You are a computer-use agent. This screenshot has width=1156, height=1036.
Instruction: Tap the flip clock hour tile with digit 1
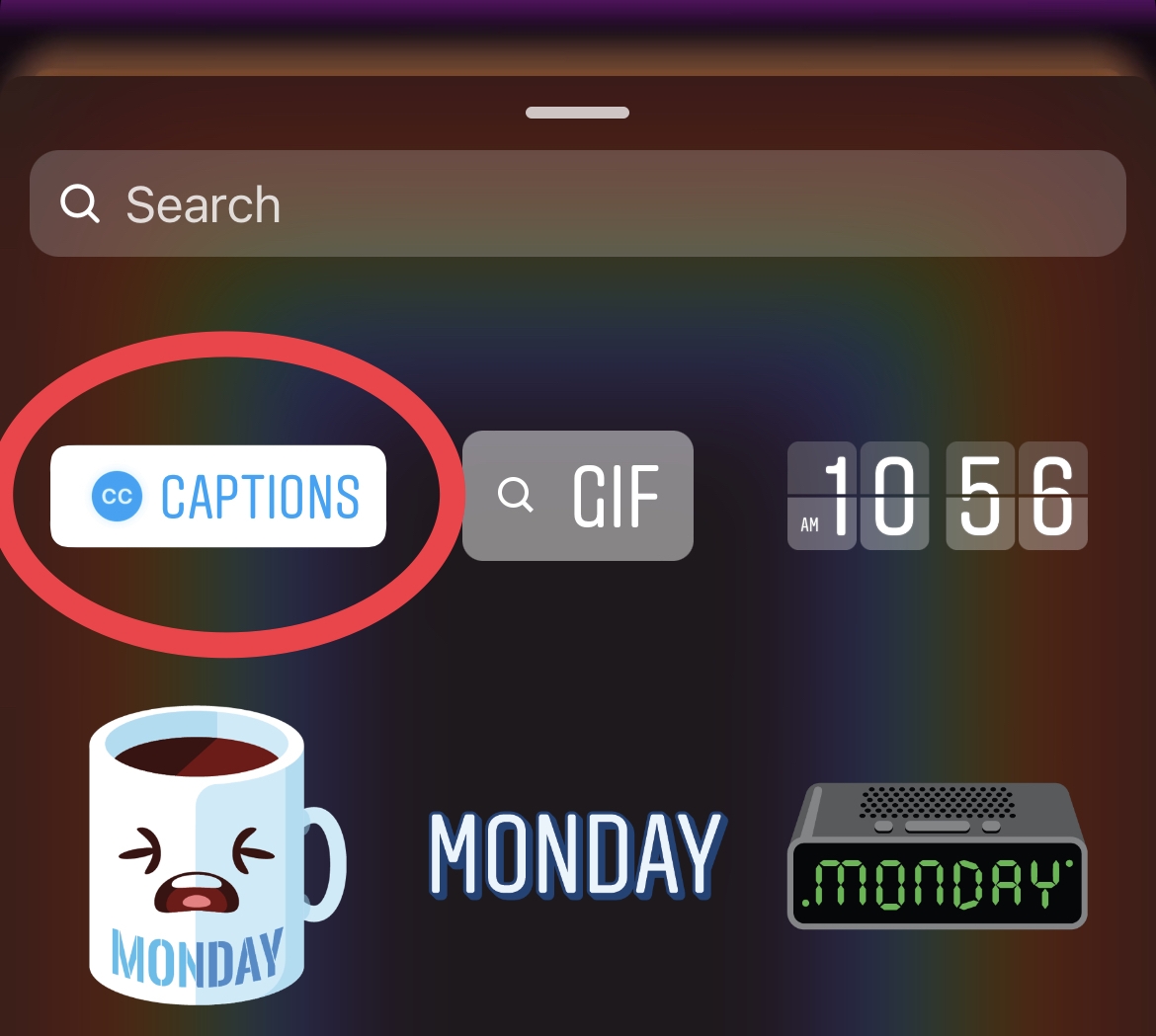[822, 495]
